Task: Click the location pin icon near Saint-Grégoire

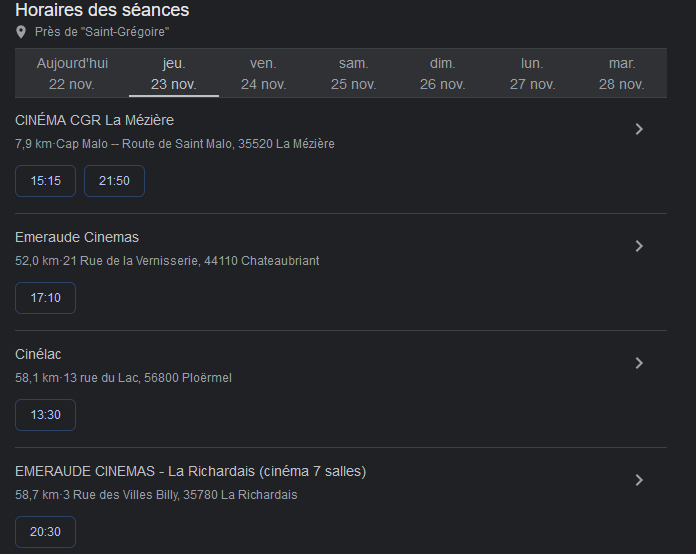Action: point(21,32)
